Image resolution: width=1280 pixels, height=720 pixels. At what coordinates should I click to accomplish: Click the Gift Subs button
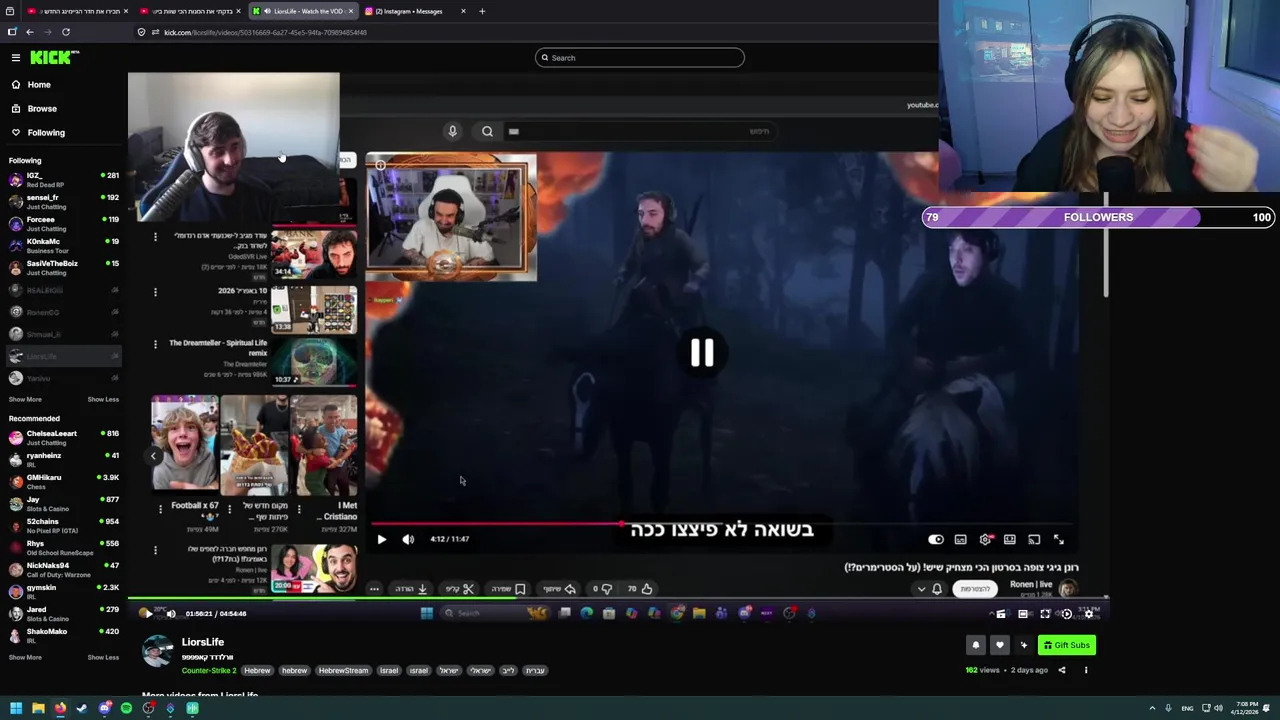click(1066, 645)
